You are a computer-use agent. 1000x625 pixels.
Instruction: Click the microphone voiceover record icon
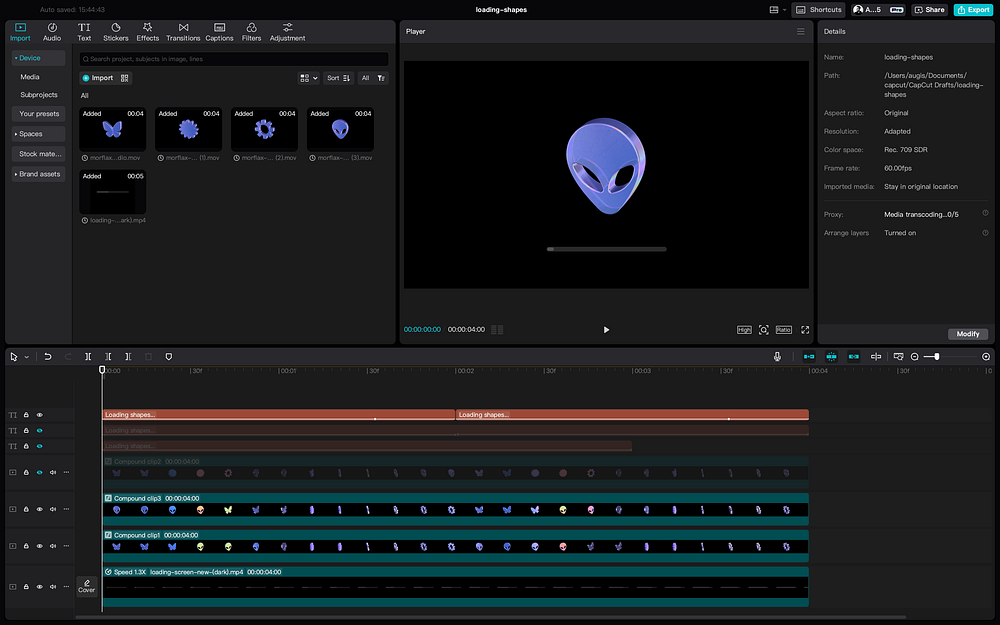[x=777, y=356]
